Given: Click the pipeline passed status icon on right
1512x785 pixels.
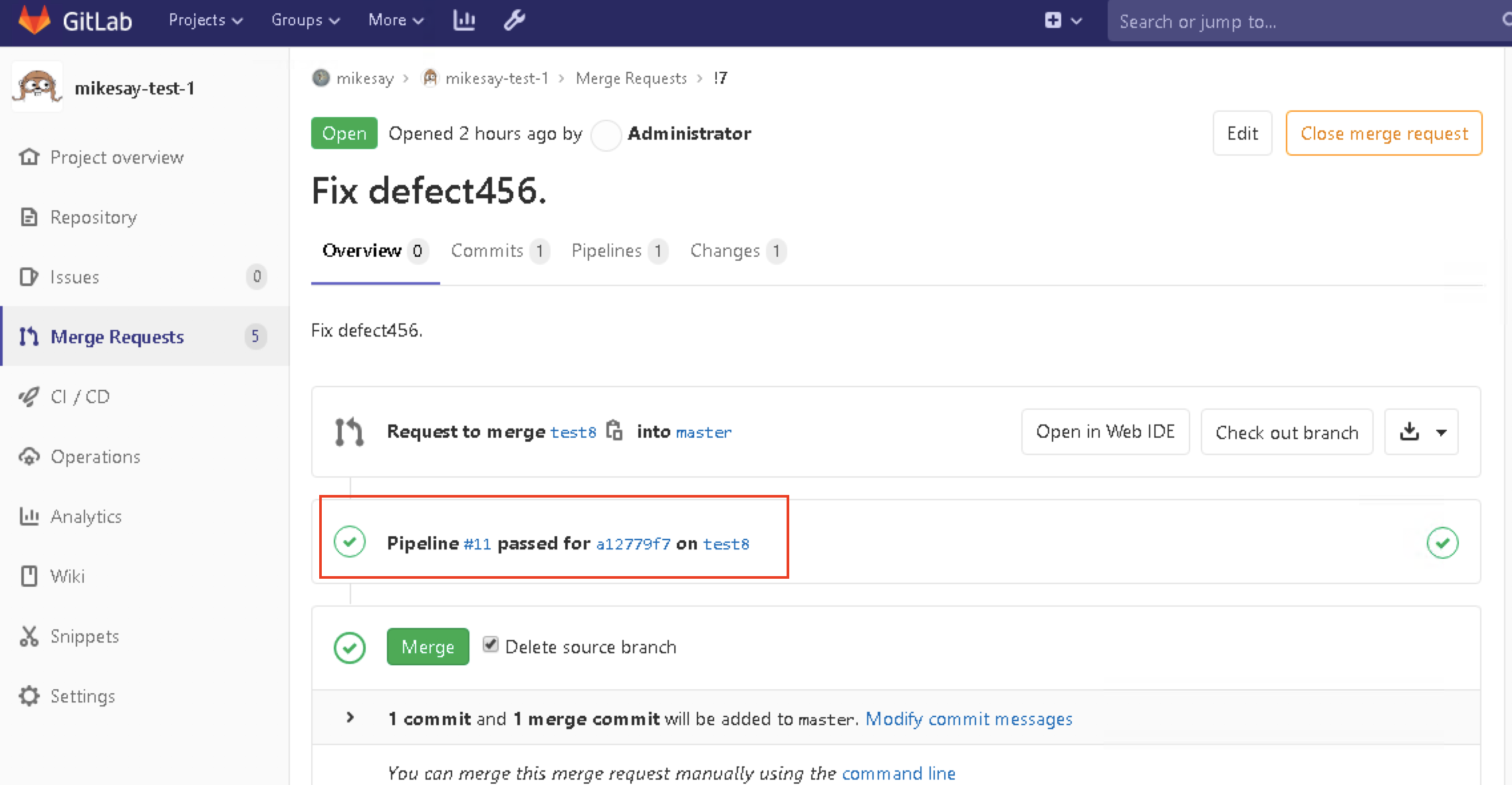Looking at the screenshot, I should (1442, 543).
